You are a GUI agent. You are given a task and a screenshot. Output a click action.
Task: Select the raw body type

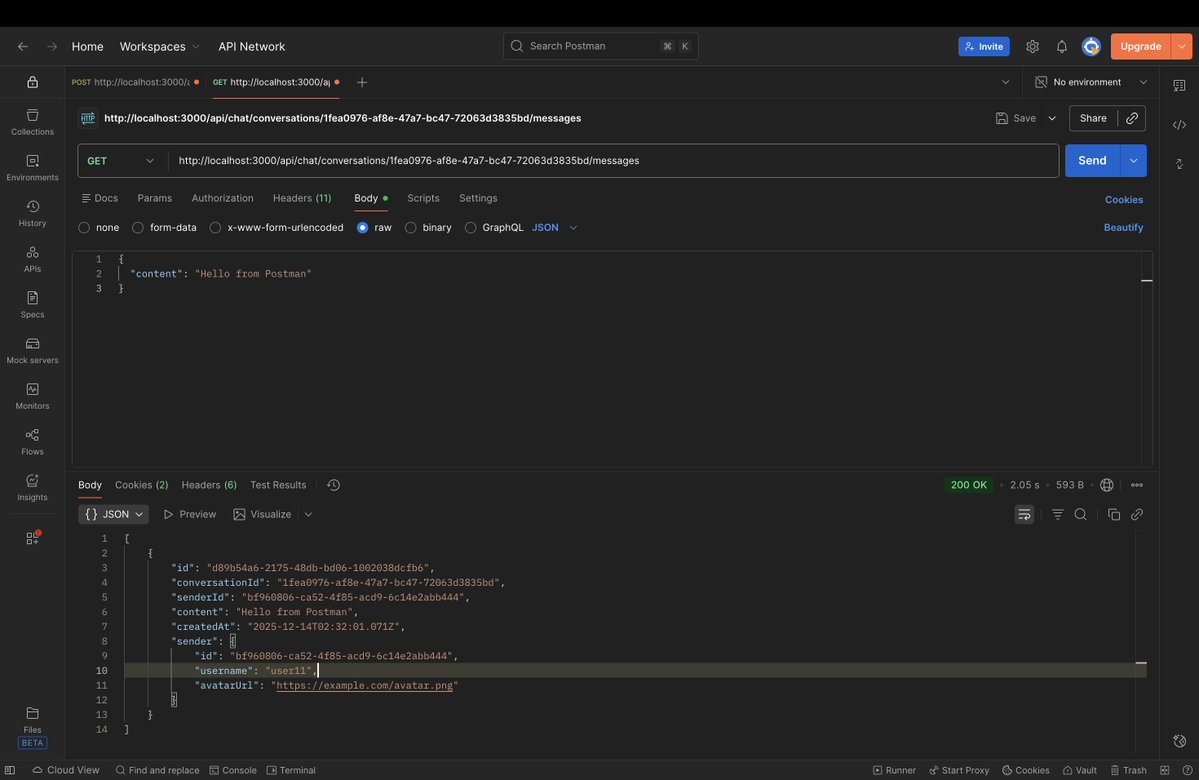(x=375, y=228)
